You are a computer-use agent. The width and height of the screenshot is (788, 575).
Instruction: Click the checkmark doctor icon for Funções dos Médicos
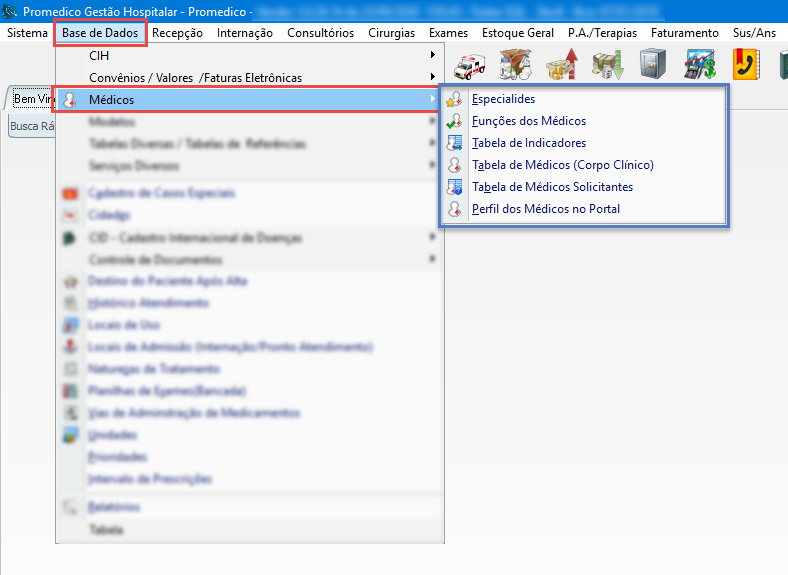[x=454, y=121]
